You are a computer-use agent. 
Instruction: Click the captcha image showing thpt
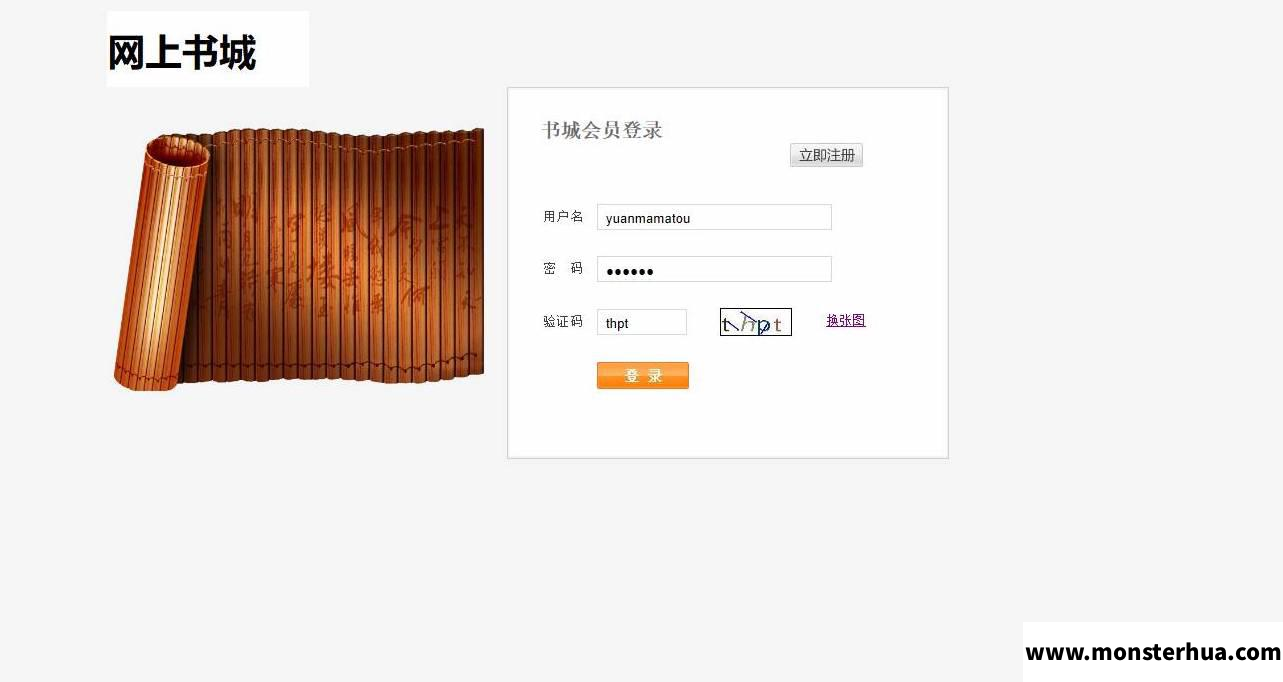coord(756,322)
